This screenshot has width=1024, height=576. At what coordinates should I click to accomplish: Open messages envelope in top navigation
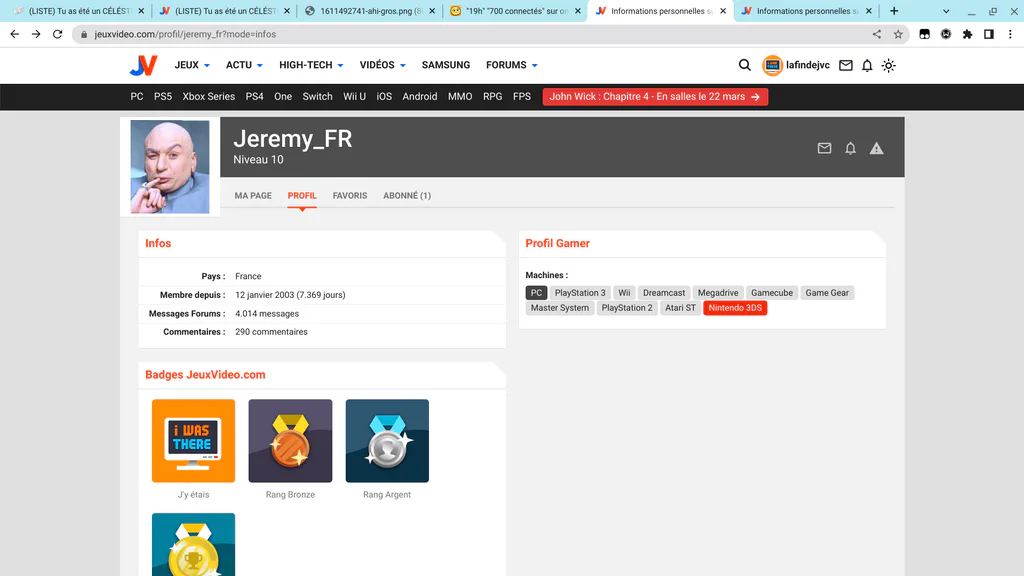pos(846,65)
